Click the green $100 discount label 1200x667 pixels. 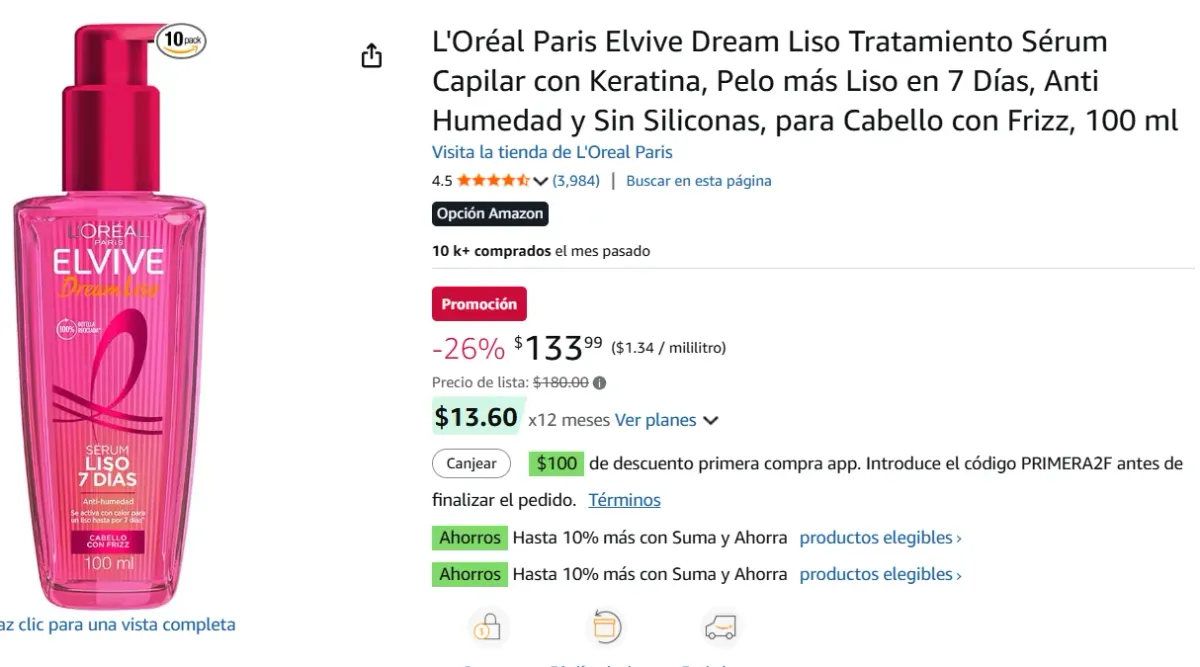click(x=556, y=463)
